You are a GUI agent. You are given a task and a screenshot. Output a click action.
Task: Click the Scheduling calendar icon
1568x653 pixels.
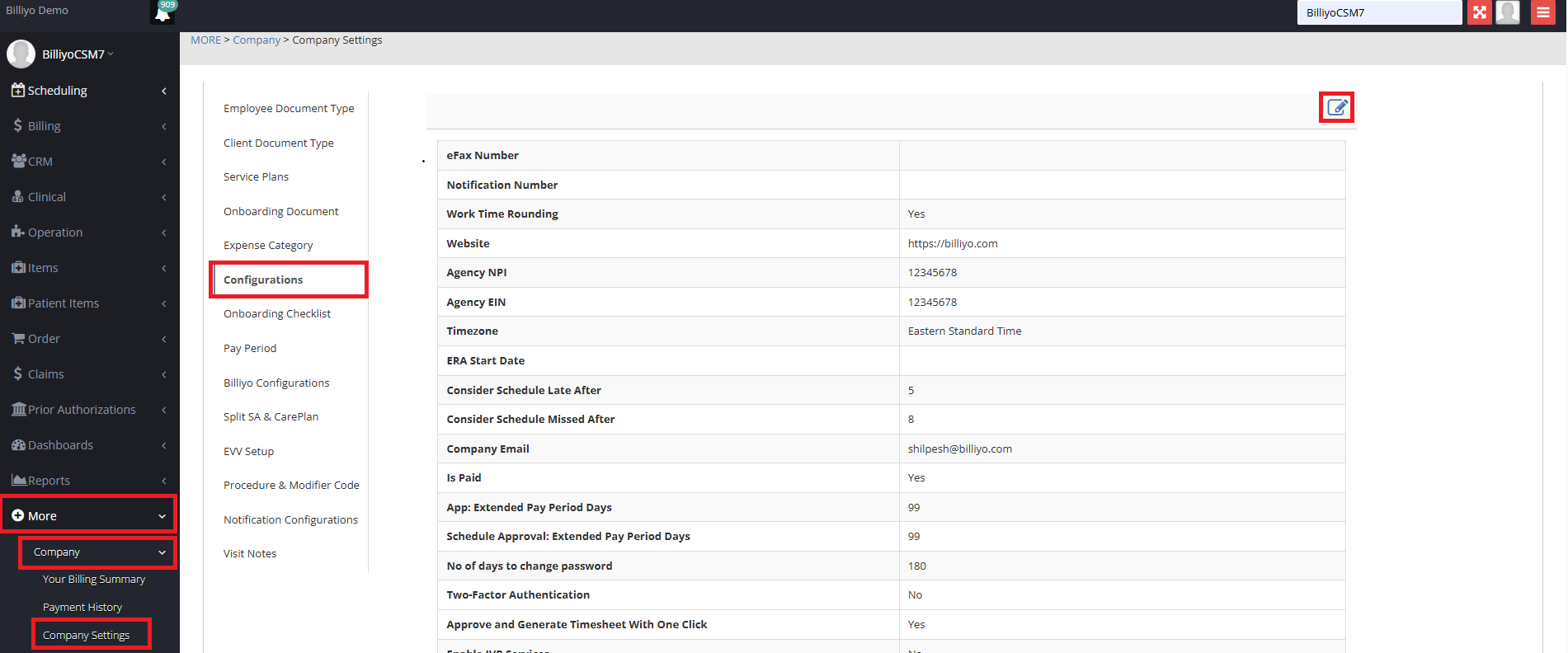[x=17, y=91]
